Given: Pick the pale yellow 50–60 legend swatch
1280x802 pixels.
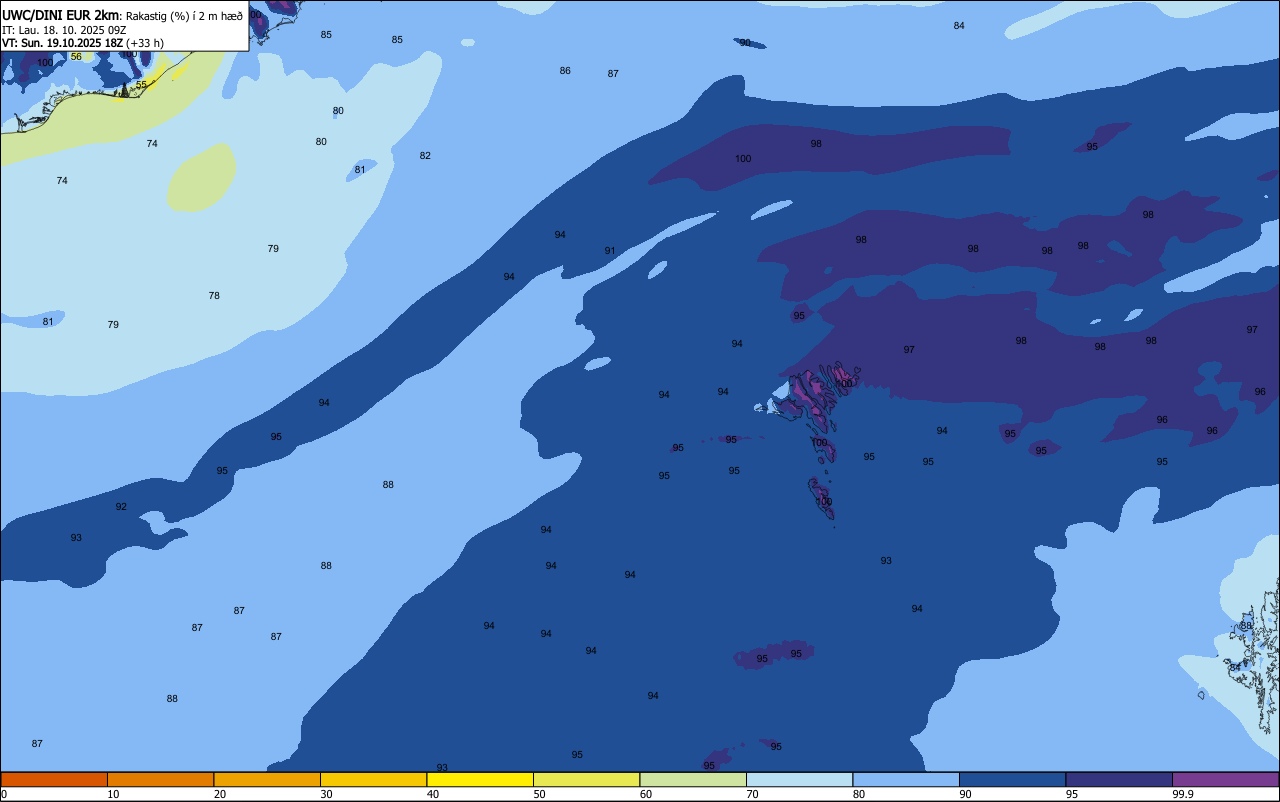Looking at the screenshot, I should (586, 779).
